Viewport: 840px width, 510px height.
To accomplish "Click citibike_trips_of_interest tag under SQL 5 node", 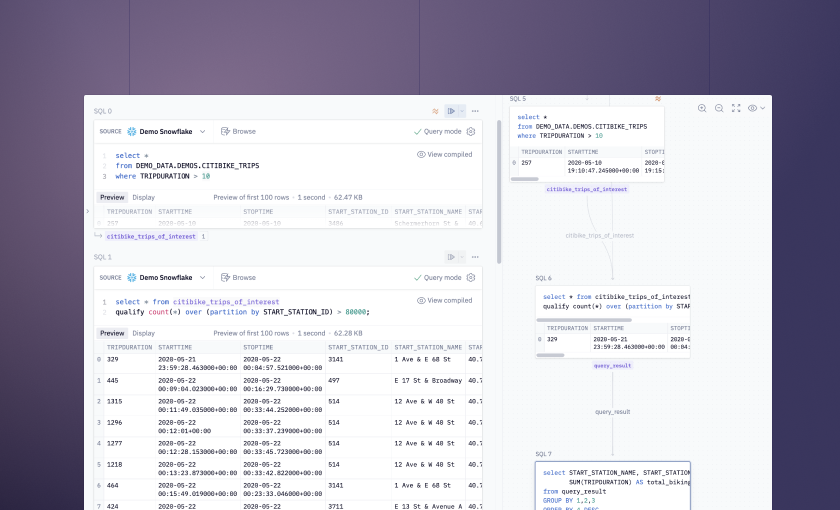I will 587,189.
